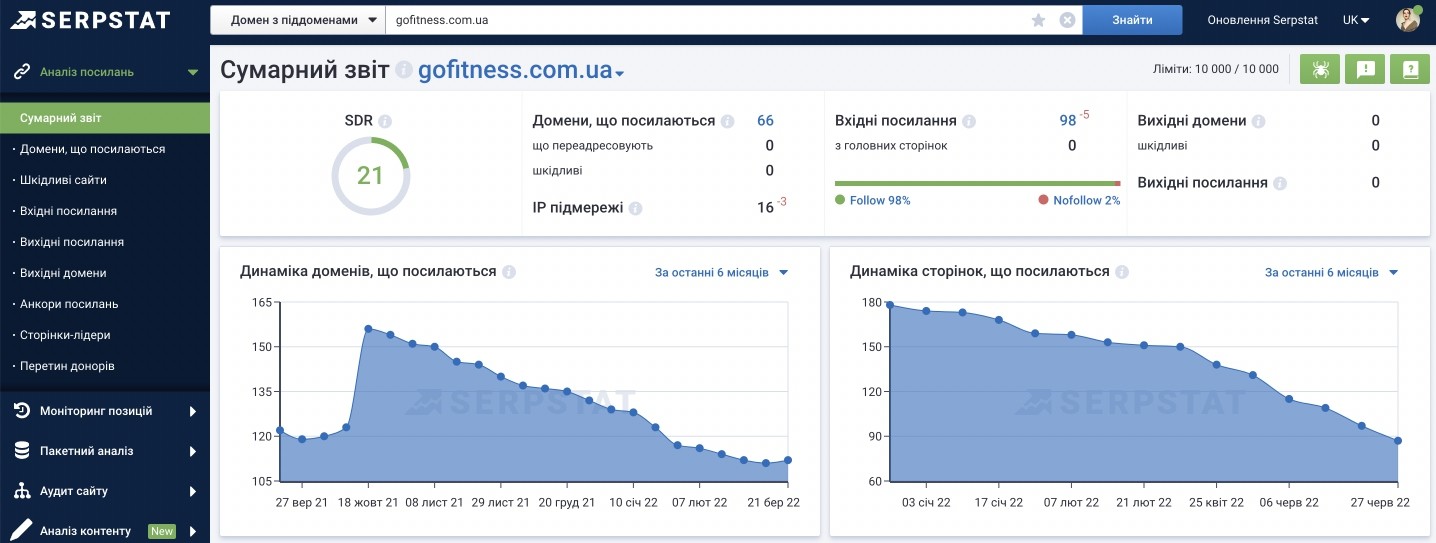Click the green exclamation feedback button
This screenshot has height=543, width=1436.
[x=1365, y=69]
